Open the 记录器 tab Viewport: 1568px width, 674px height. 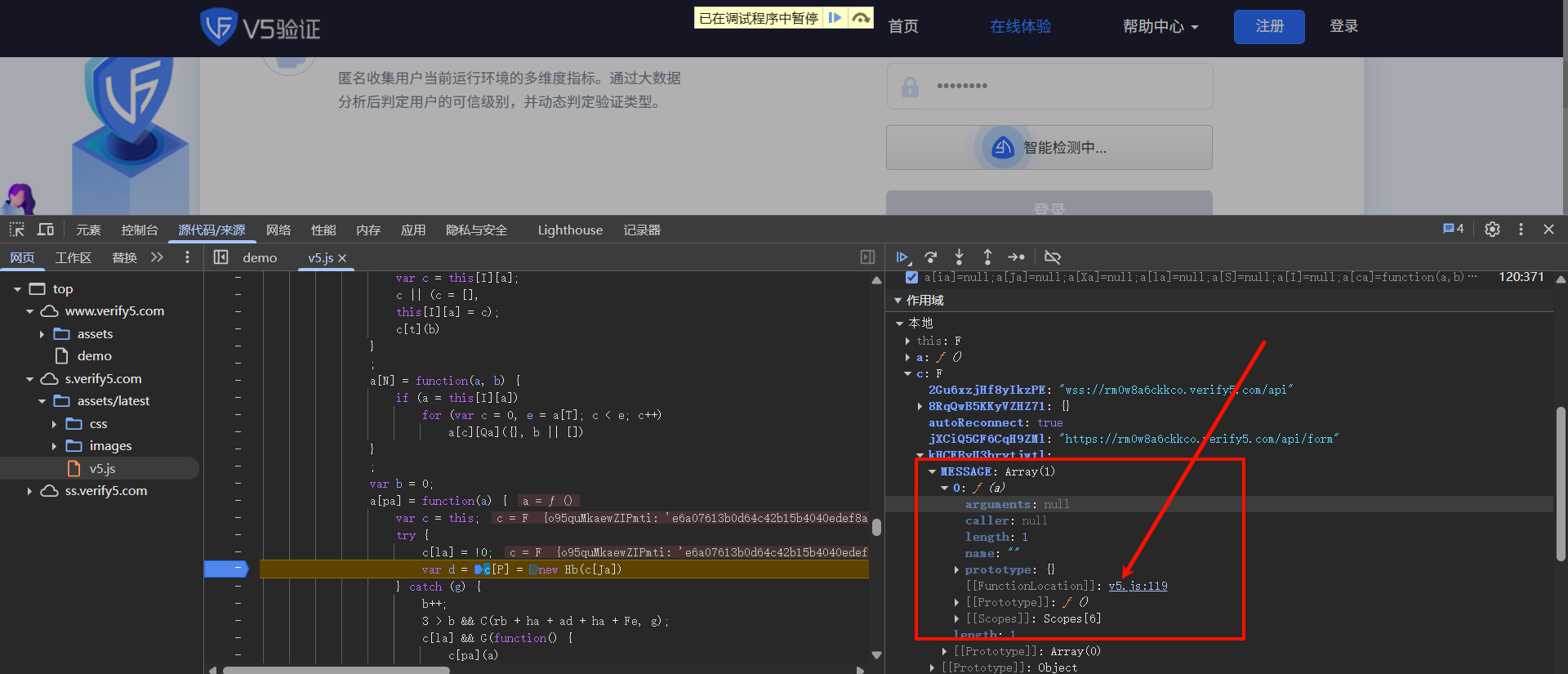pyautogui.click(x=642, y=230)
